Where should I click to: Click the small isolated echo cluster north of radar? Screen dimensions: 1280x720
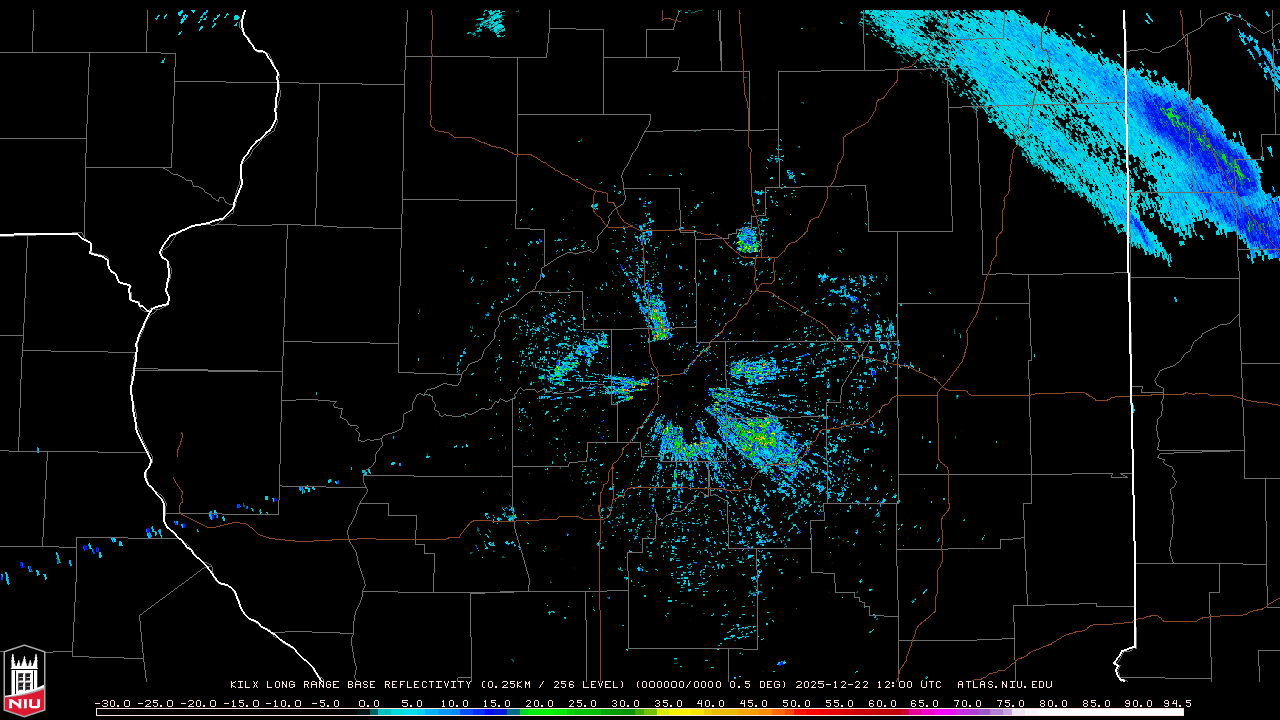pyautogui.click(x=747, y=240)
